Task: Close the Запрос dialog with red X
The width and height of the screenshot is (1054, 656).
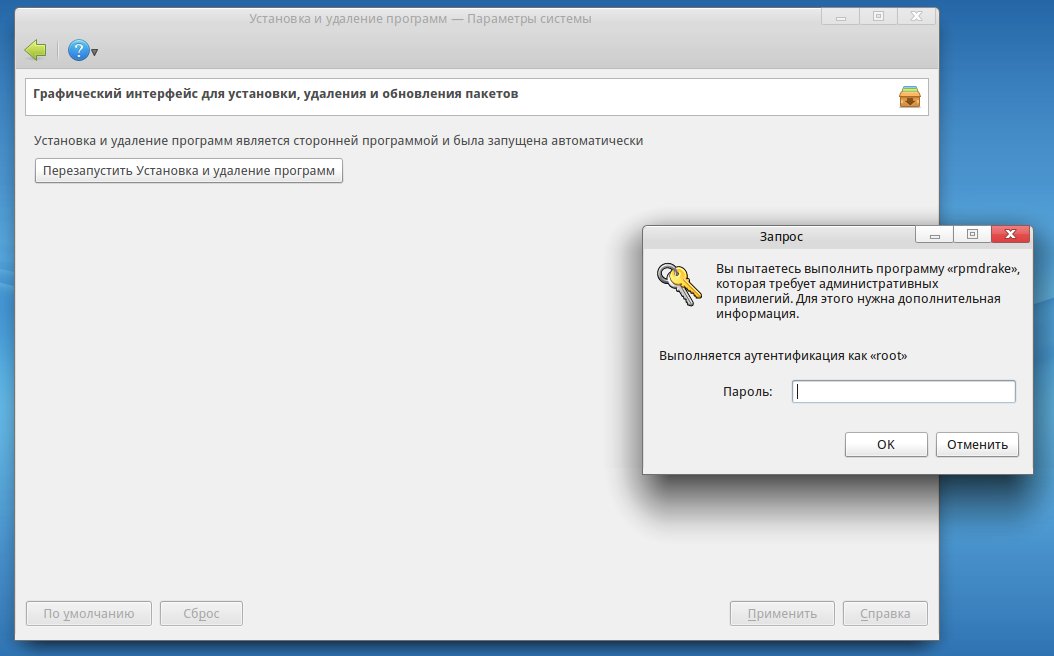Action: click(1010, 234)
